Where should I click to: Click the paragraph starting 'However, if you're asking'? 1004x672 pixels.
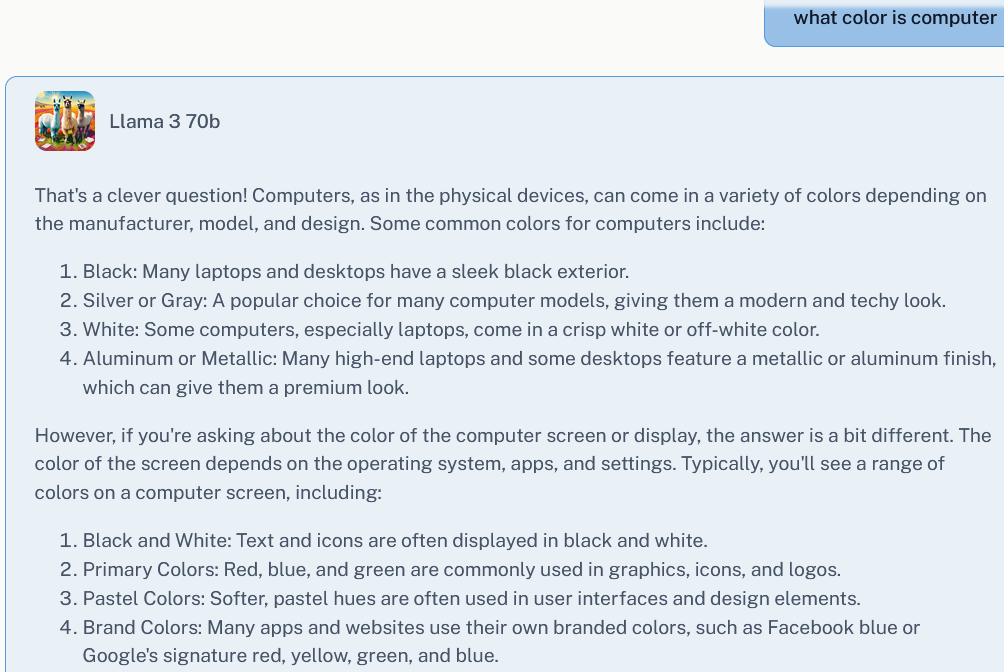[x=513, y=464]
